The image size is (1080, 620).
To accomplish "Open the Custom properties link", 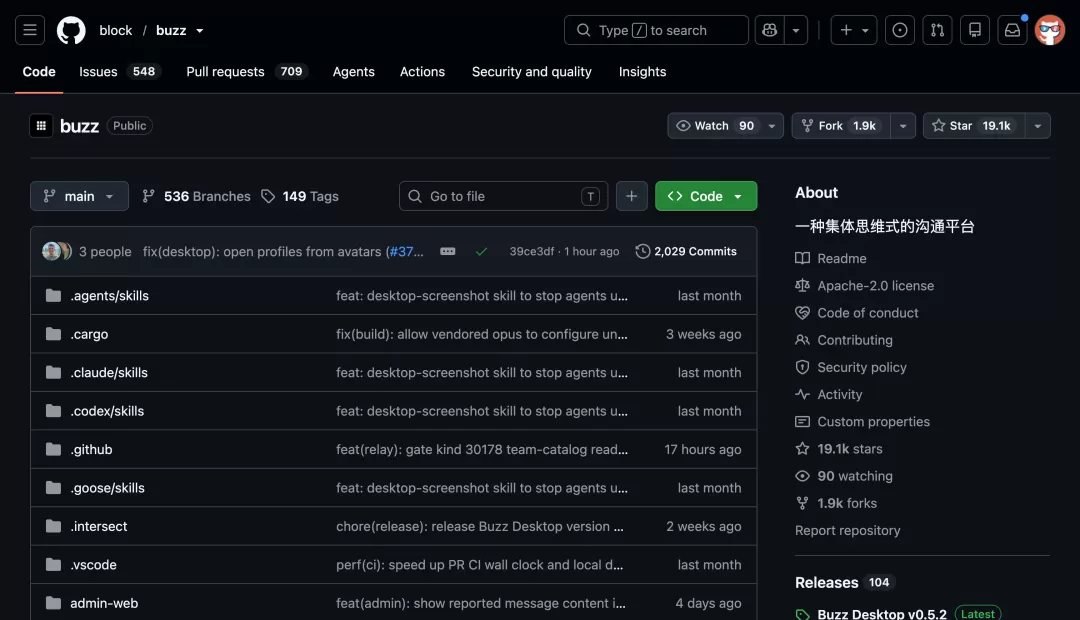I will tap(862, 422).
